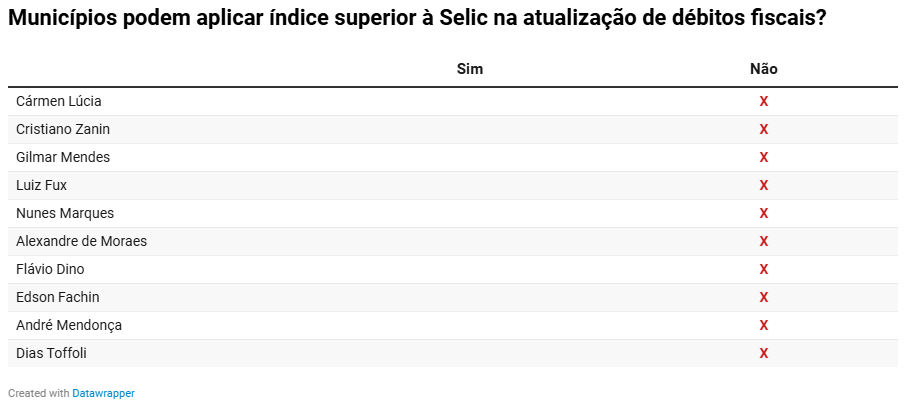Click the red X in Cármen Lúcia's row

tap(764, 101)
